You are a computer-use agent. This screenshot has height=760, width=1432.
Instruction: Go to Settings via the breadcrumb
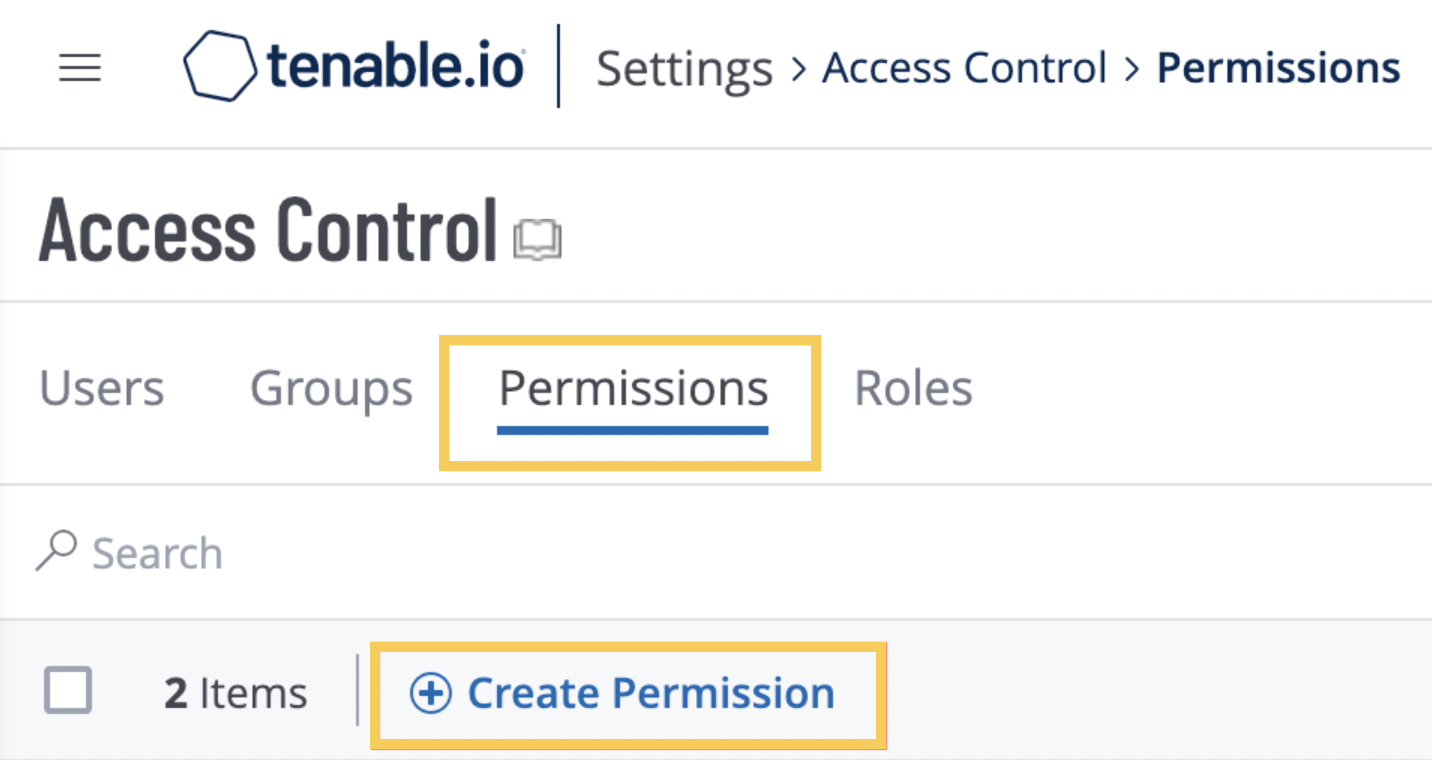[685, 69]
